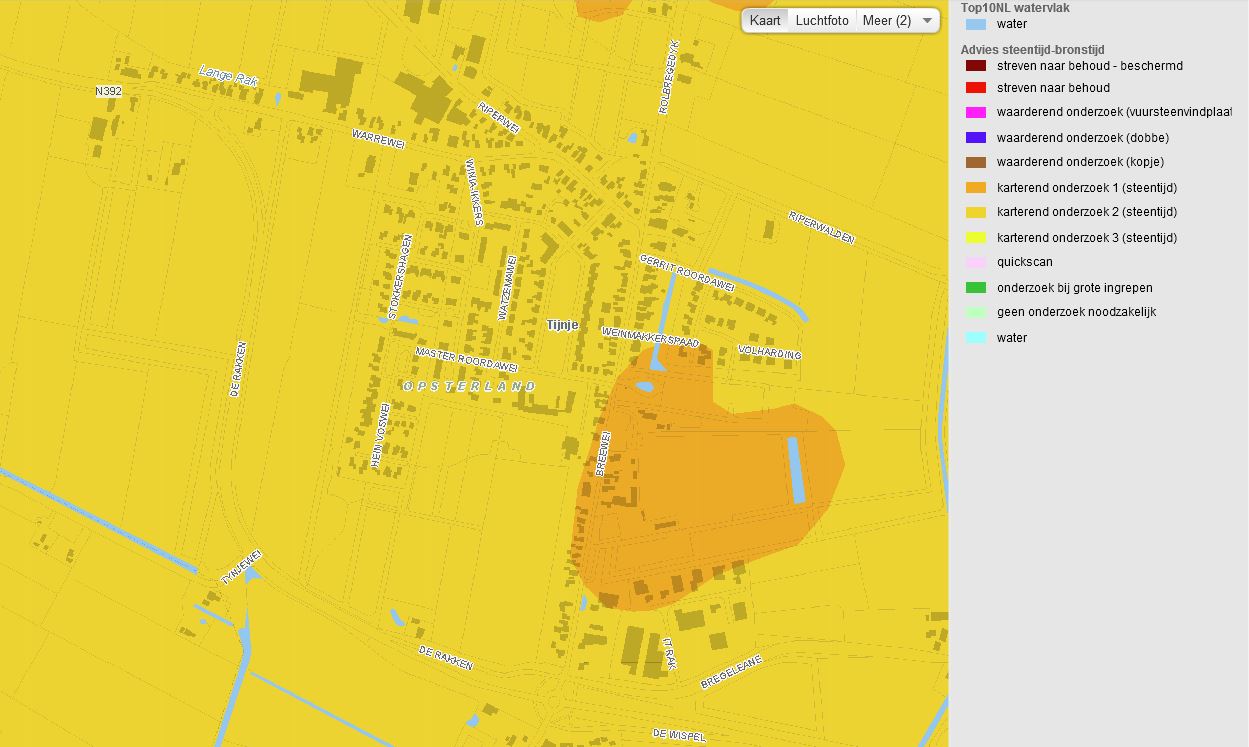This screenshot has height=747, width=1249.
Task: Select bright yellow 'karterend onderzoek 3' swatch
Action: pyautogui.click(x=975, y=238)
